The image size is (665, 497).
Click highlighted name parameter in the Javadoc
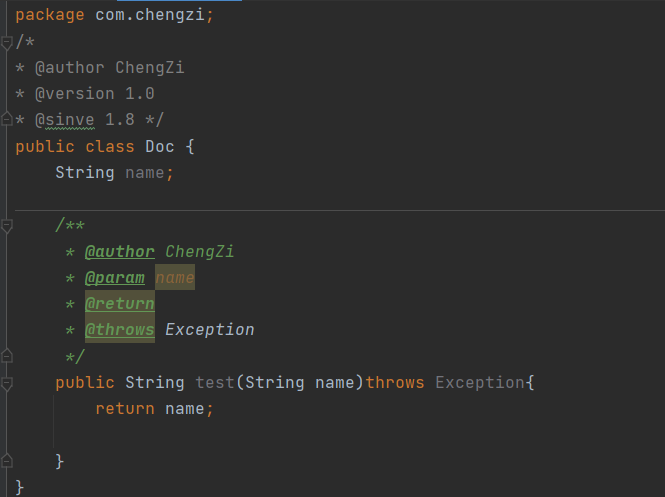(175, 278)
